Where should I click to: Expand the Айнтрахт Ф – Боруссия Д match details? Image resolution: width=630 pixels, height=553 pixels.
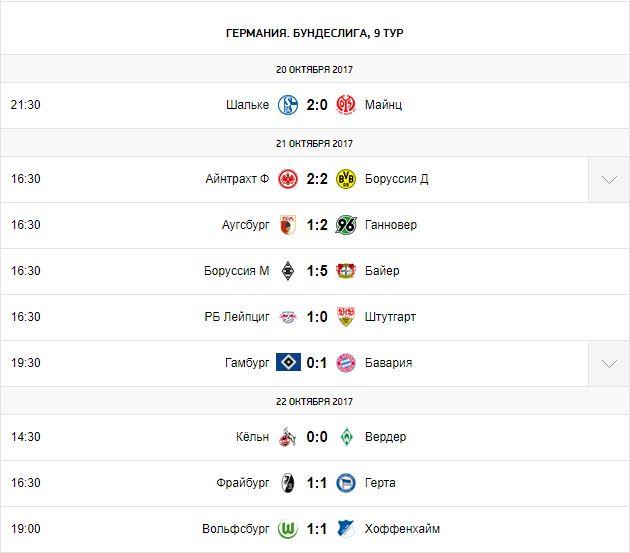[x=609, y=179]
